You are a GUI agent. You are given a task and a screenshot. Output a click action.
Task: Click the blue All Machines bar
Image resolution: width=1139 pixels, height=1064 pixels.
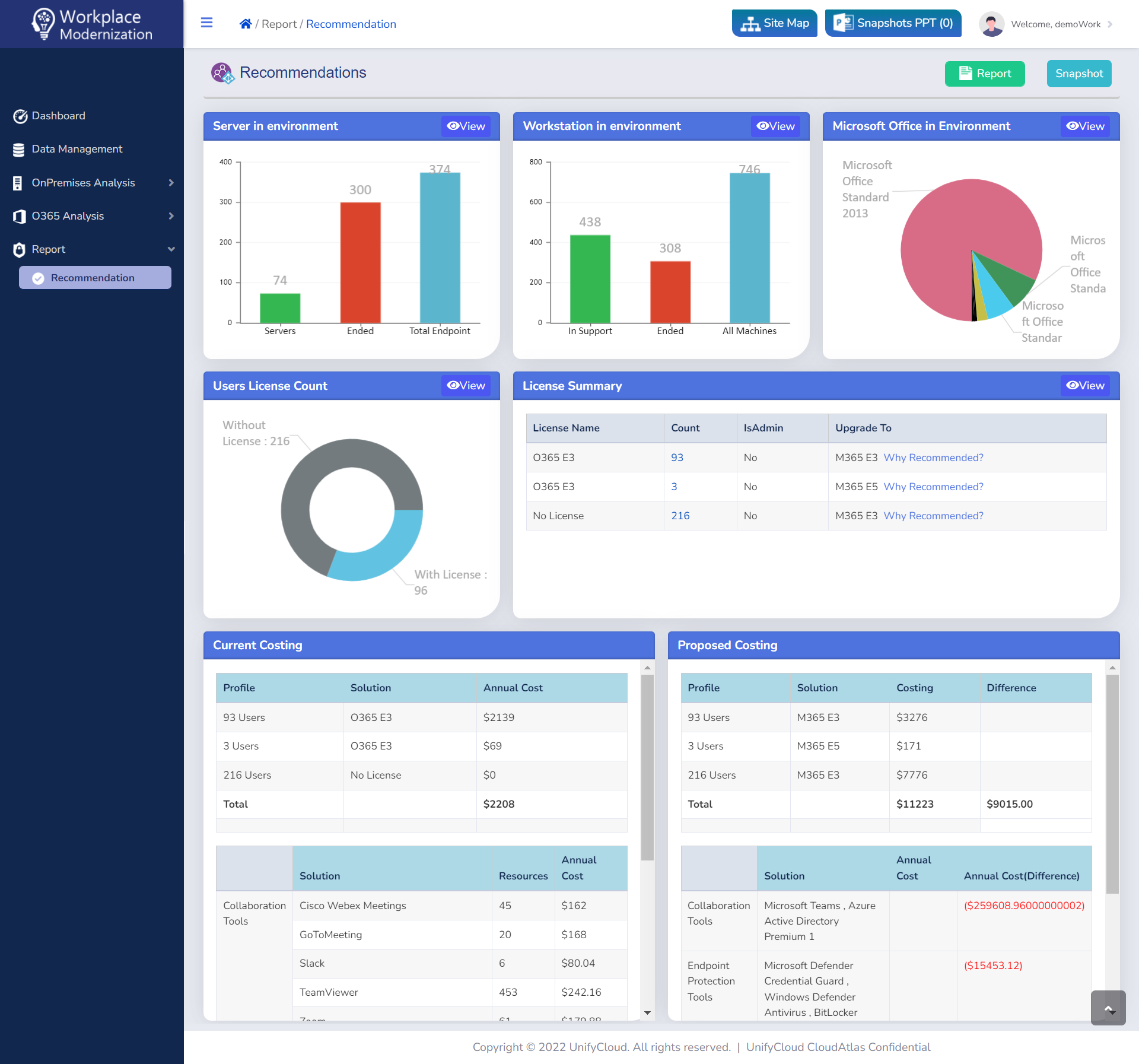coord(749,248)
